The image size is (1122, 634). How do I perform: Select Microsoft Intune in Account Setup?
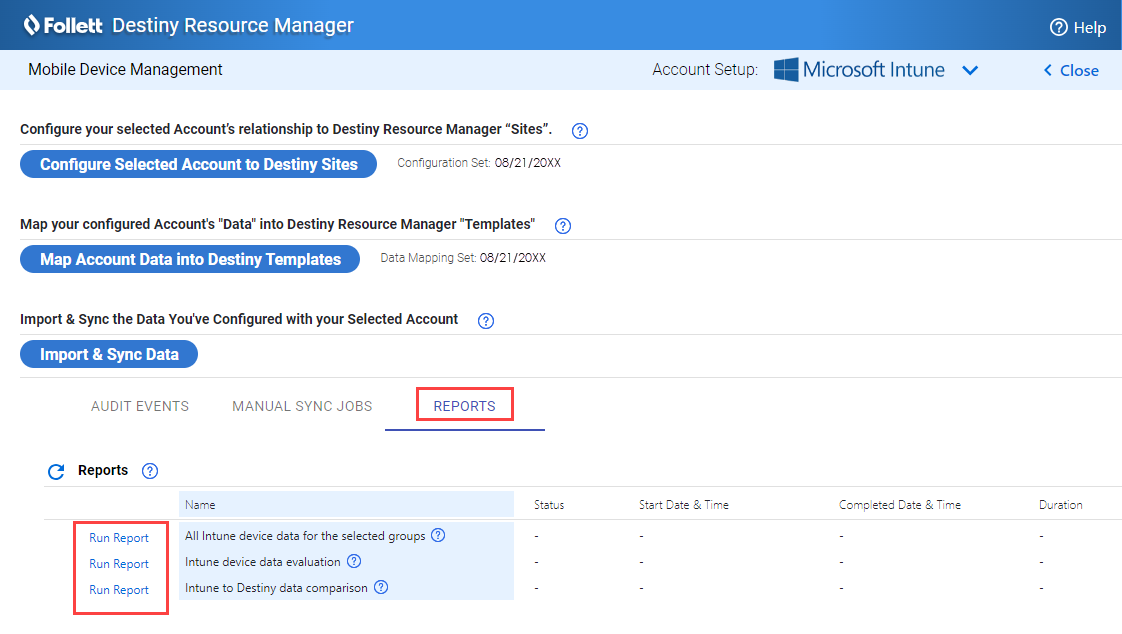tap(873, 69)
